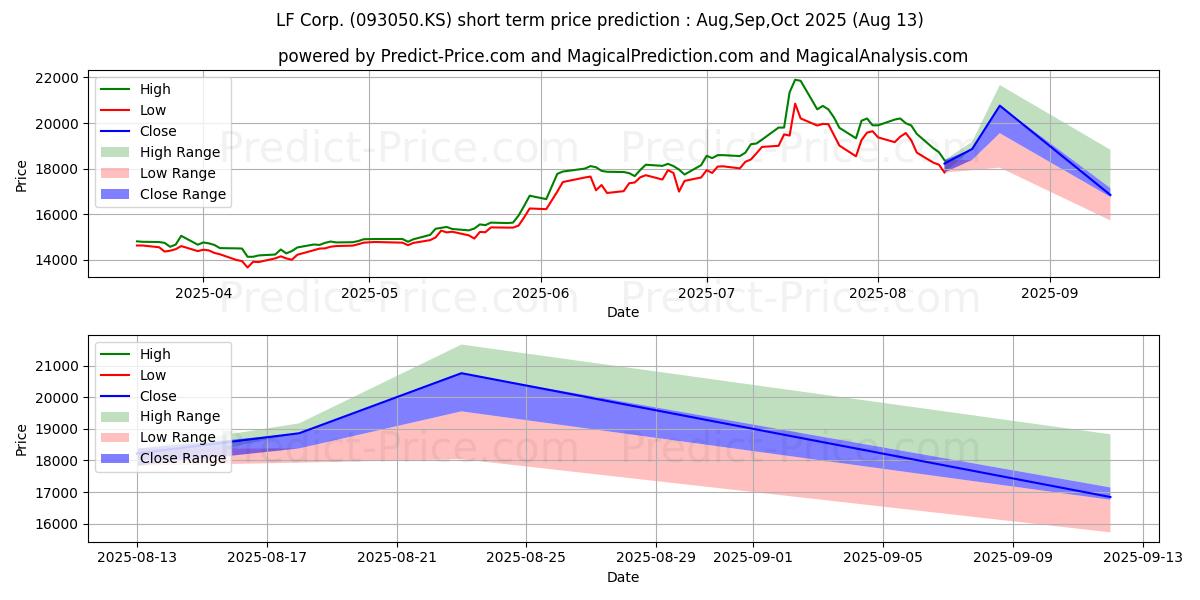Select the pink Low Range swatch in the upper legend
Screen dimensions: 1200x600
[117, 173]
